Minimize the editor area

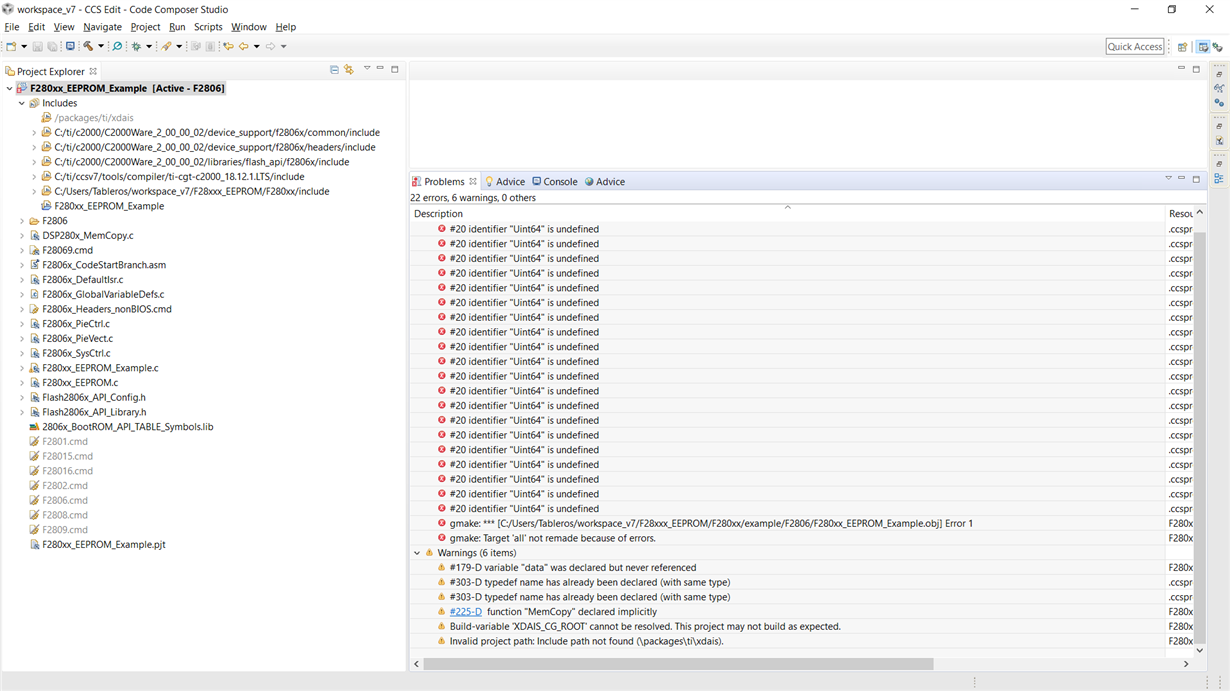coord(1181,68)
